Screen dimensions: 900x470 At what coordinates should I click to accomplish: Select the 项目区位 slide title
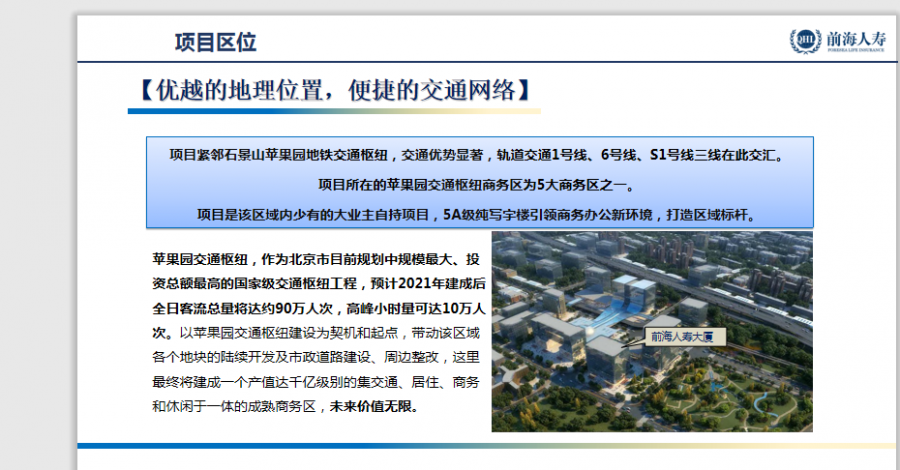pyautogui.click(x=215, y=42)
